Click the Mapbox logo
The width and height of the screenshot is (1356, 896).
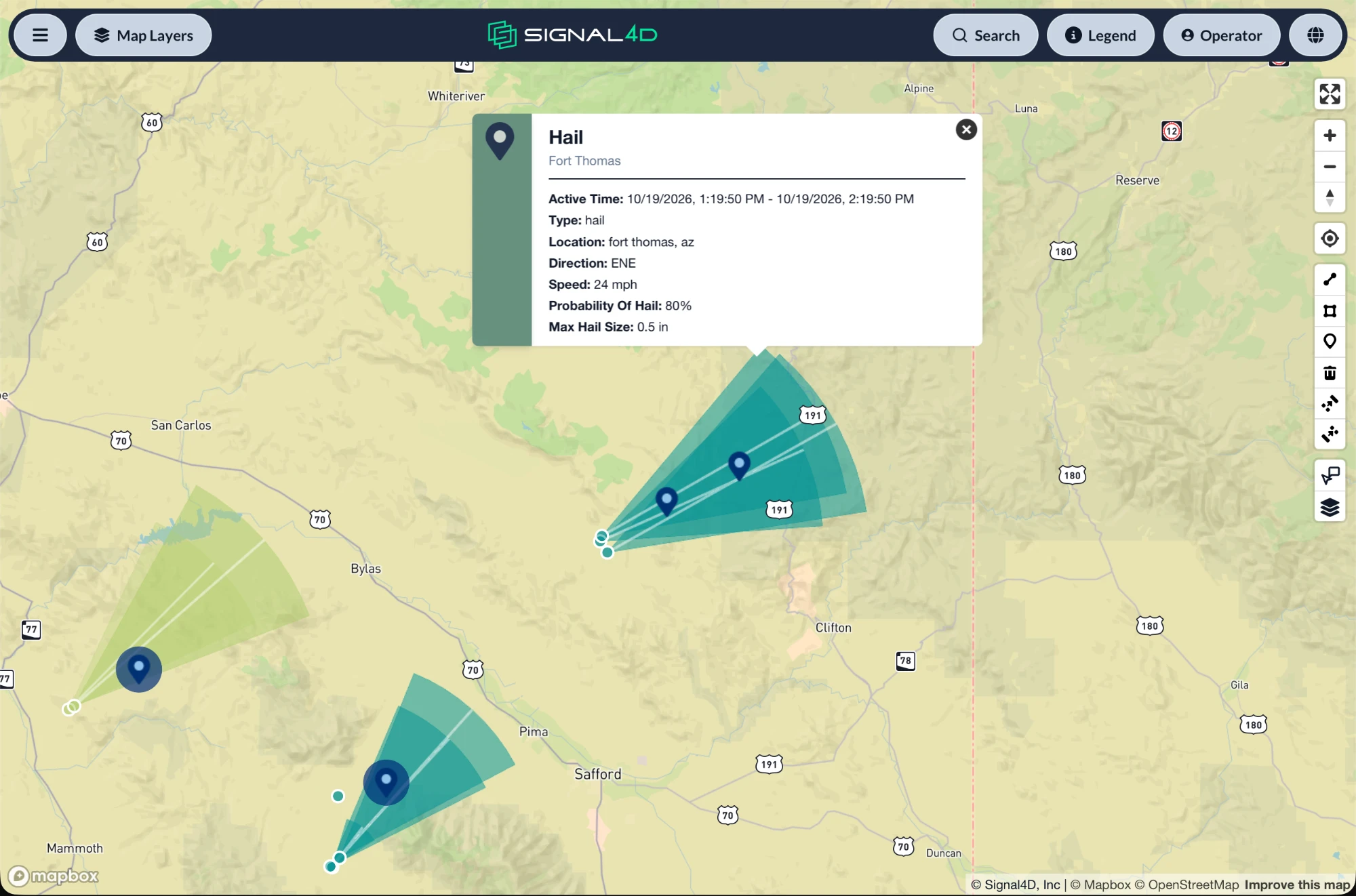[54, 876]
